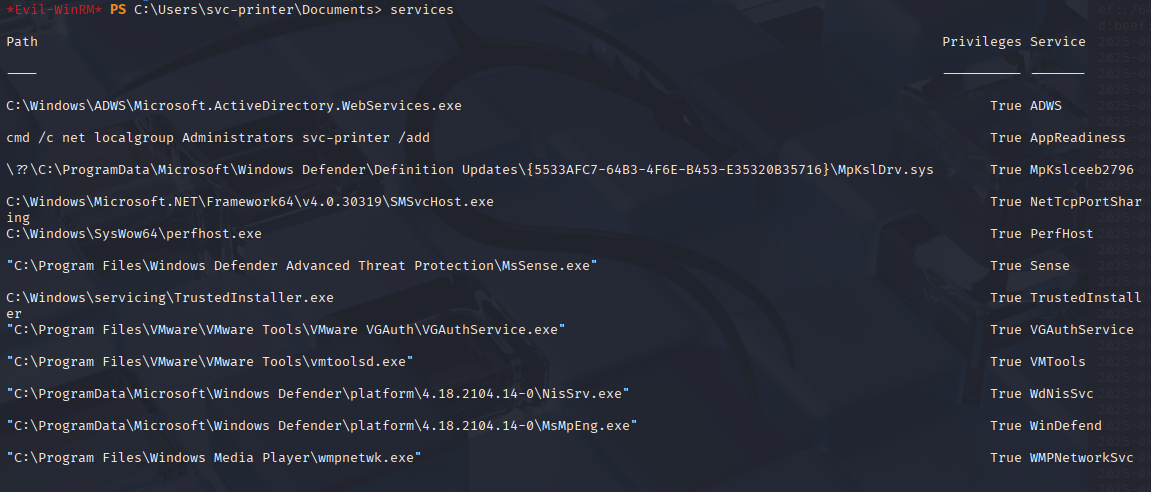
Task: Click the MsSense.exe path
Action: click(x=302, y=266)
